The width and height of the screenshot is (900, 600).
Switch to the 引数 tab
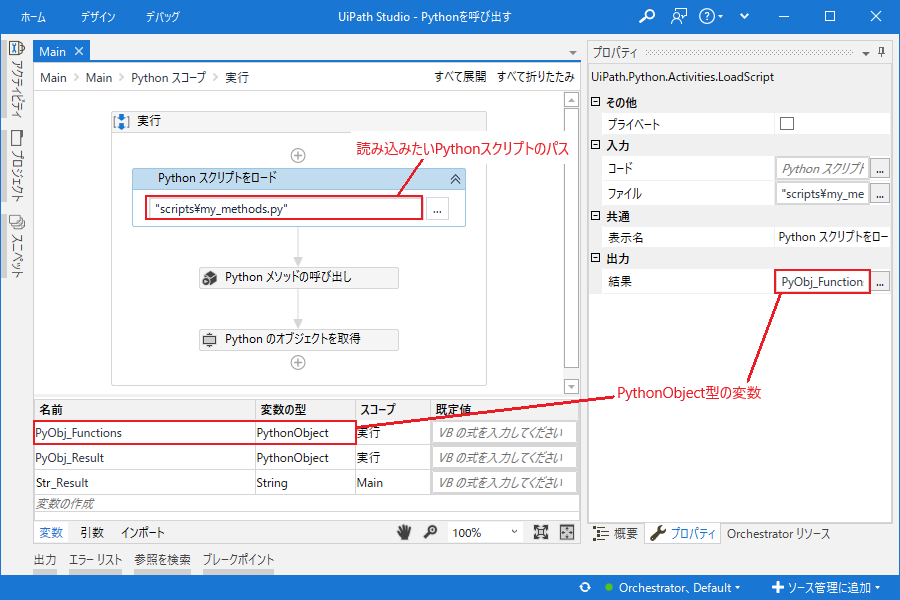(x=92, y=533)
